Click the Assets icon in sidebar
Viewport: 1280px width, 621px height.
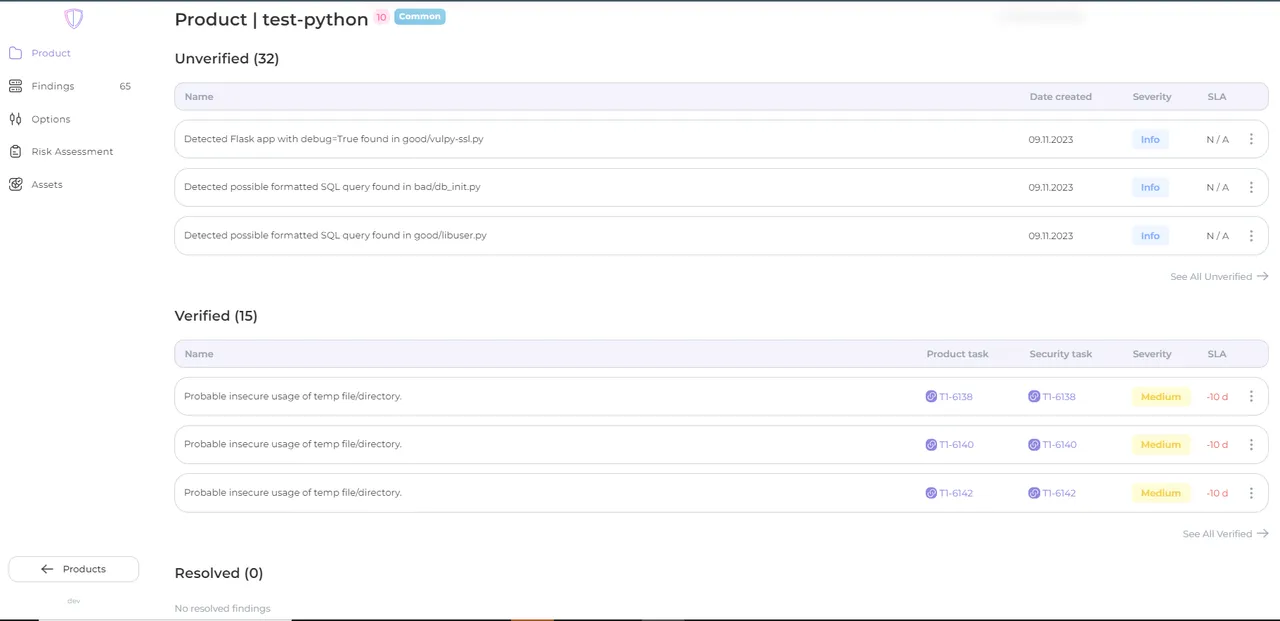click(x=14, y=184)
